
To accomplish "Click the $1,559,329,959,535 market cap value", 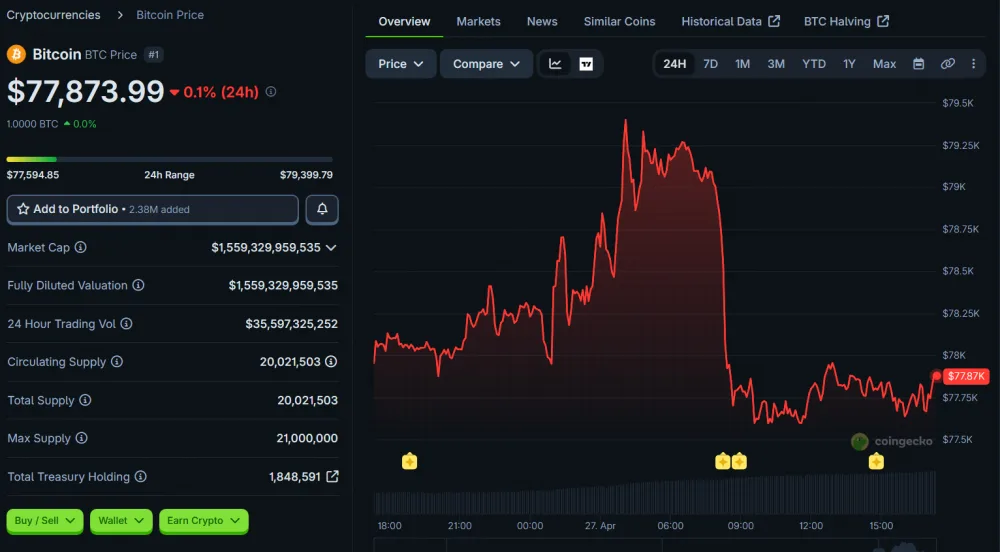I will click(x=266, y=247).
